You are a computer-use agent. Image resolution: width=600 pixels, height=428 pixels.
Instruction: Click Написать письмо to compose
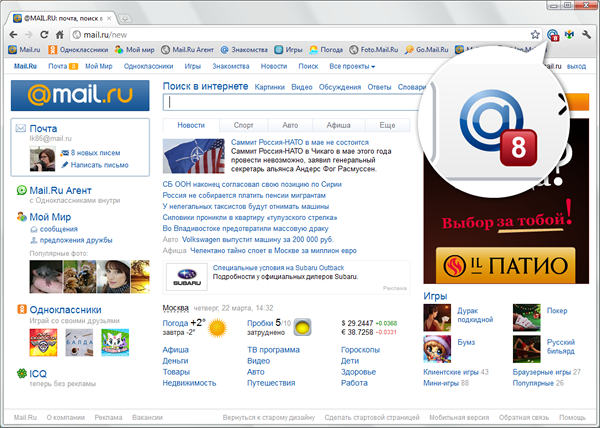click(x=99, y=165)
